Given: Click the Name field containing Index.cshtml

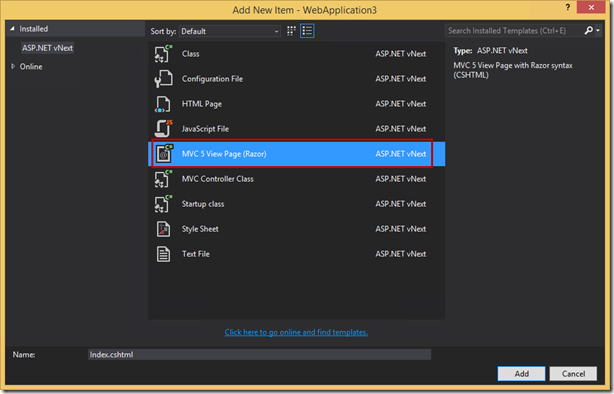Looking at the screenshot, I should pyautogui.click(x=259, y=354).
